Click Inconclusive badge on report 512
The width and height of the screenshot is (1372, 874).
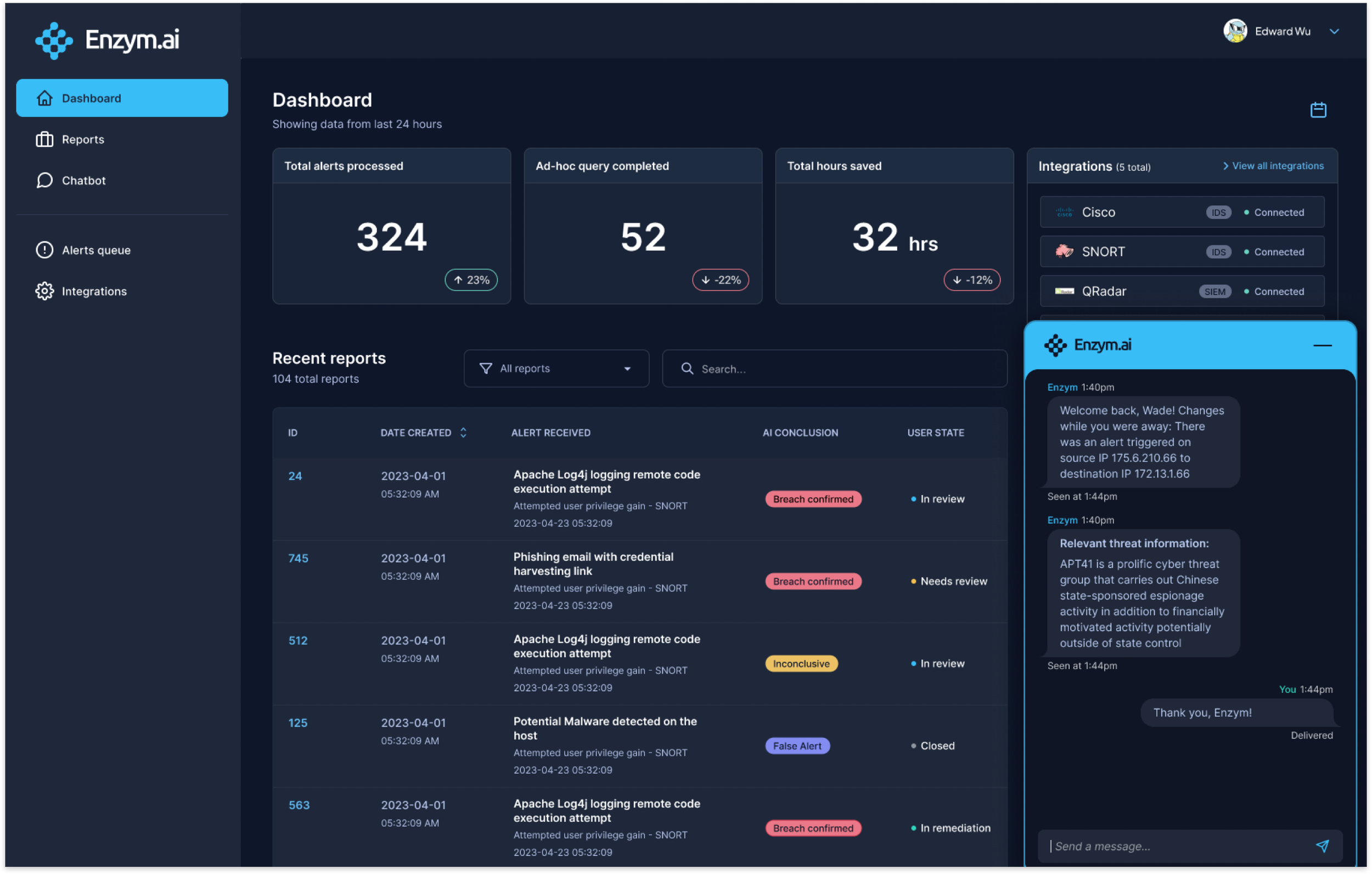[801, 664]
